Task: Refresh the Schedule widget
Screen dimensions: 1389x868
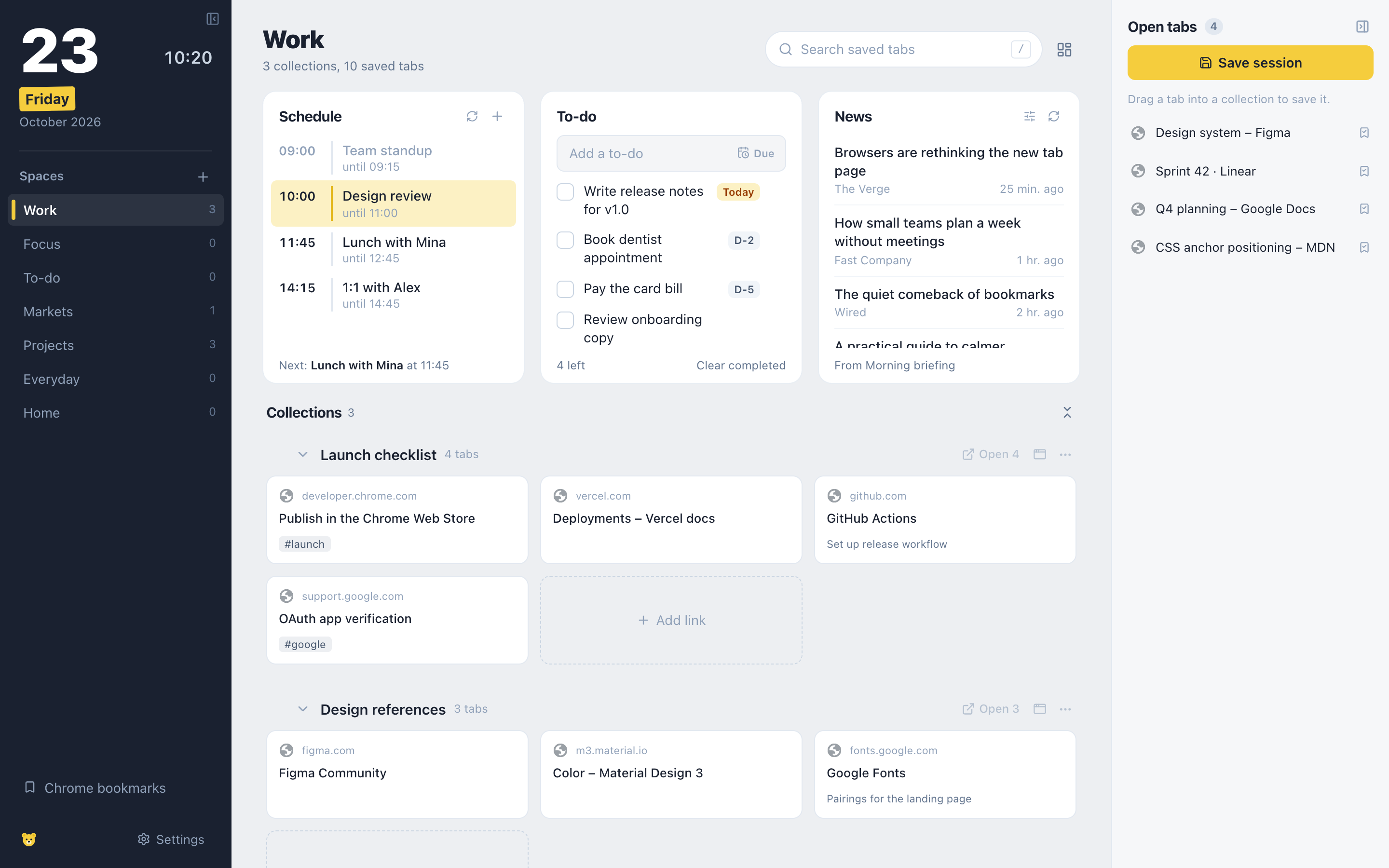Action: point(472,117)
